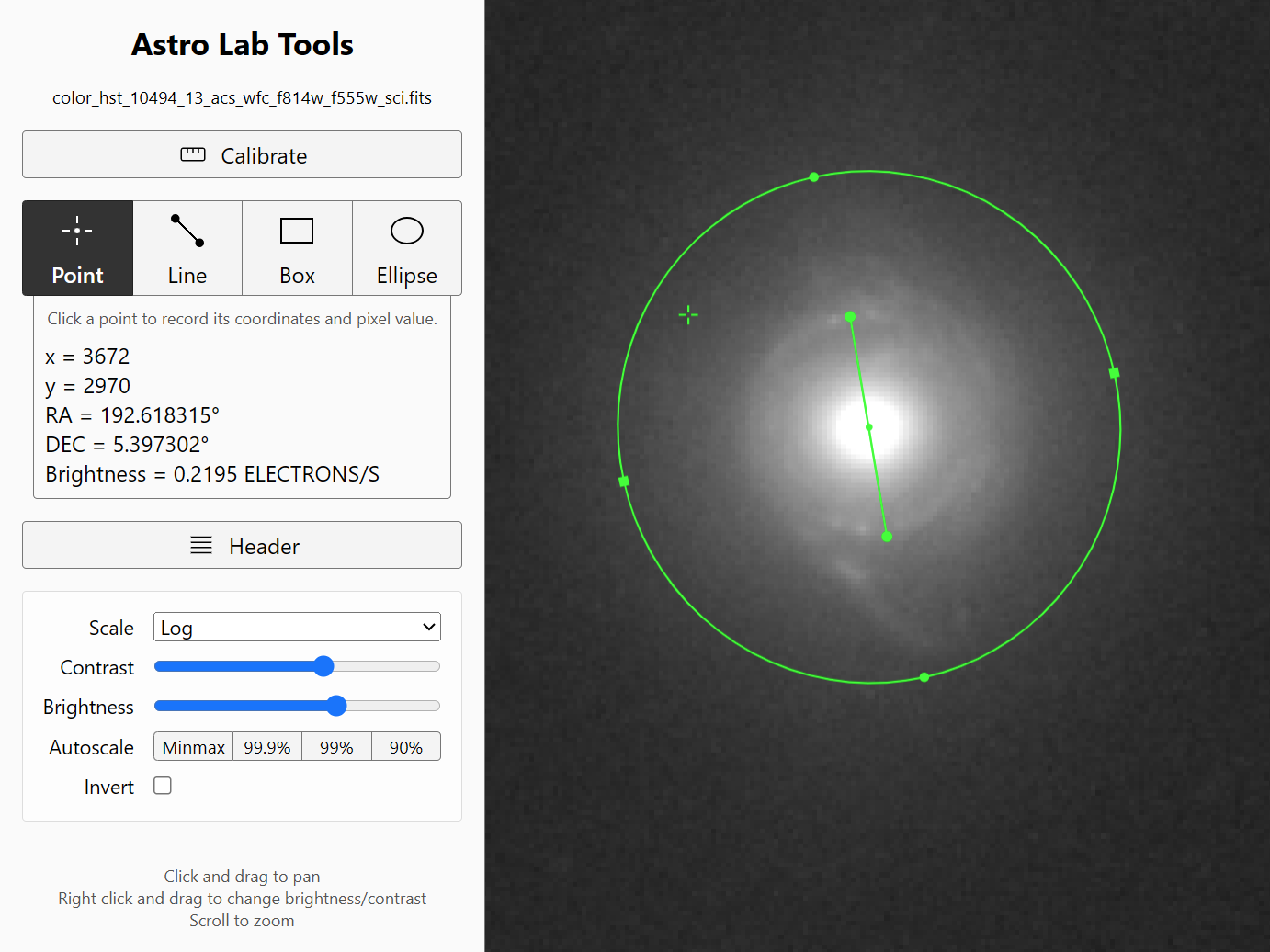
Task: Click the round handle at ellipse's top
Action: click(814, 177)
